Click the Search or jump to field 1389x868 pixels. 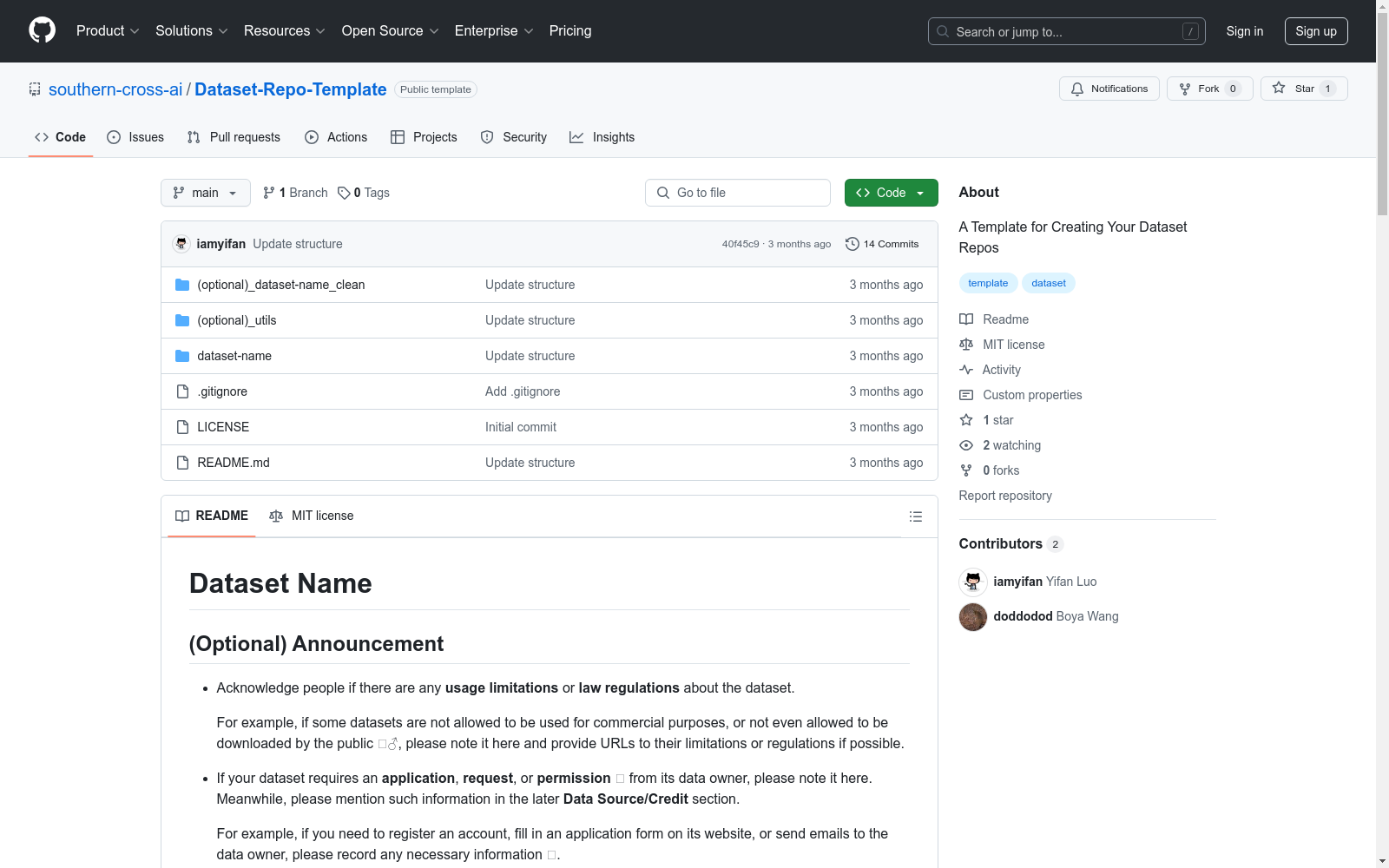click(1067, 31)
